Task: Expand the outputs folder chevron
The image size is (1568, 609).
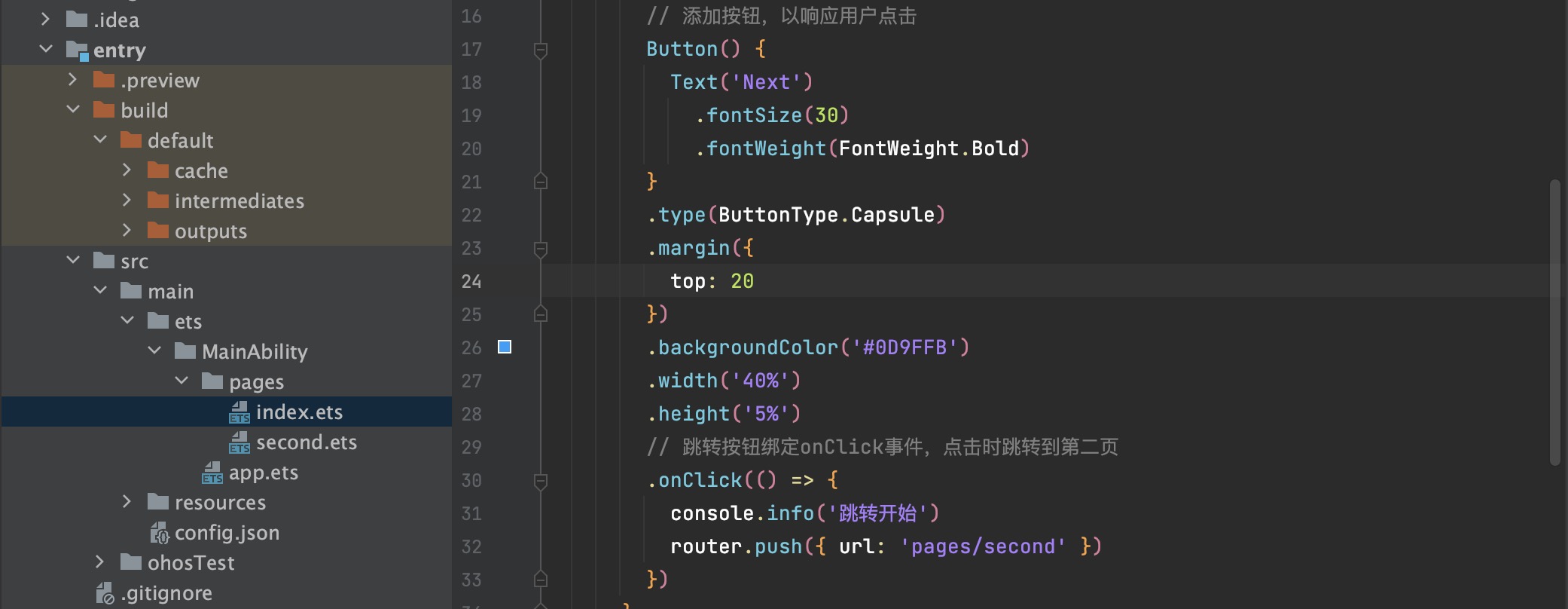Action: (127, 231)
